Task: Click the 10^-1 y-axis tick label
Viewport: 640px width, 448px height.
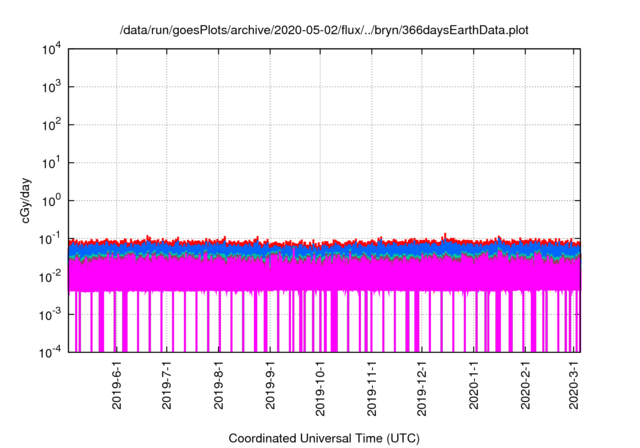Action: click(50, 239)
